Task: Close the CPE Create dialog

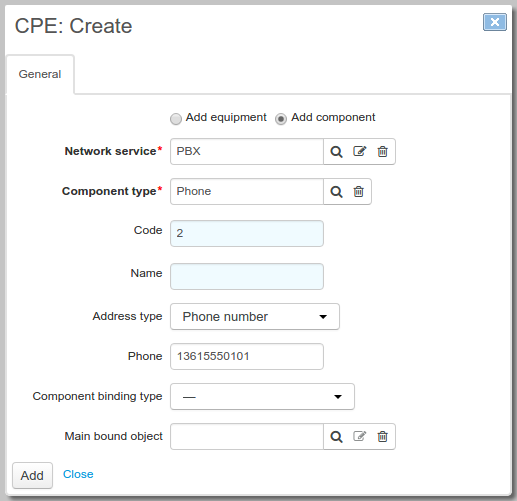Action: [x=495, y=22]
